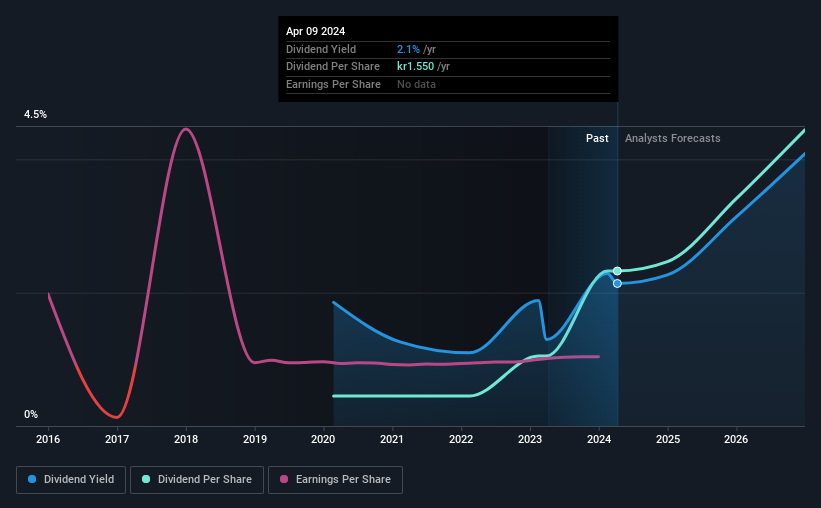Toggle the Dividend Per Share legend button
The height and width of the screenshot is (508, 821).
[197, 480]
